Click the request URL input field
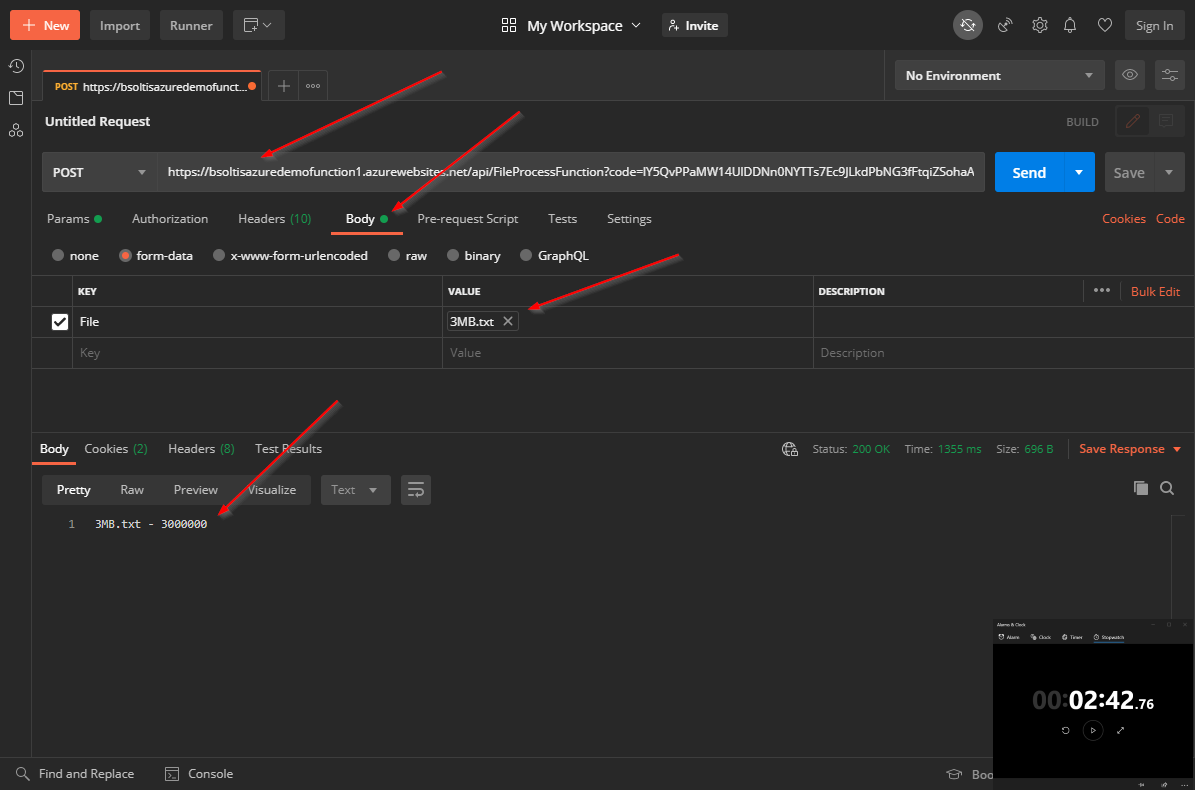This screenshot has width=1195, height=790. [x=570, y=172]
